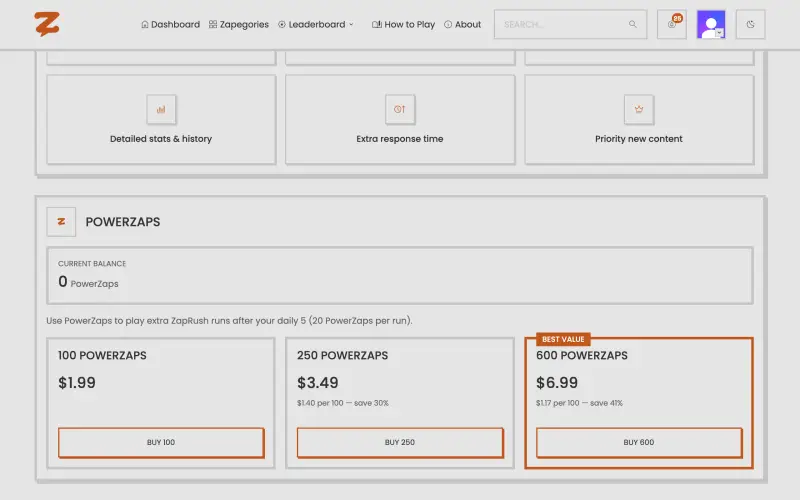Click the '$1.17 per 100 — save 41%' note

(x=580, y=403)
